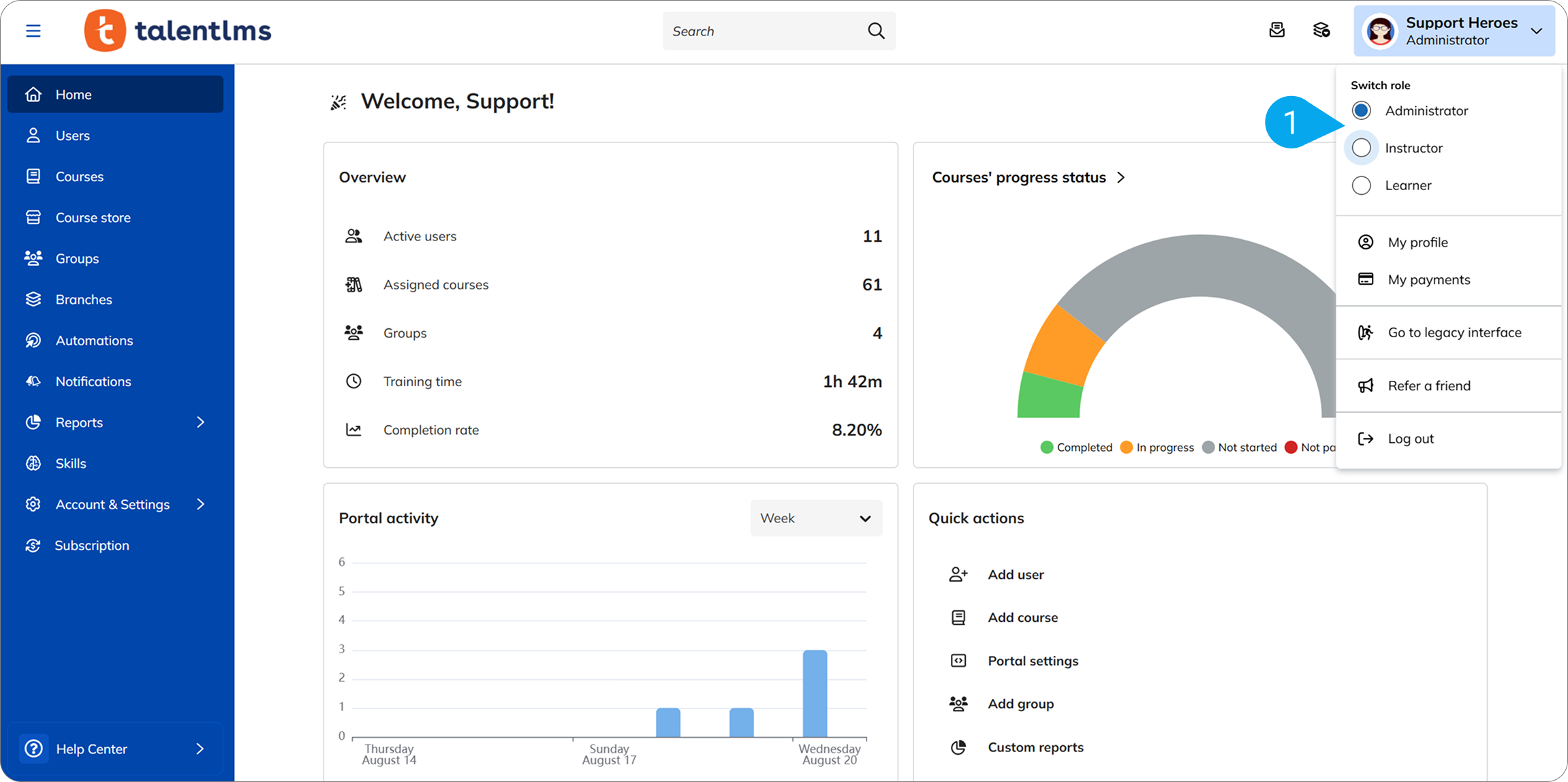Choose My profile from user menu
The width and height of the screenshot is (1568, 782).
point(1417,243)
